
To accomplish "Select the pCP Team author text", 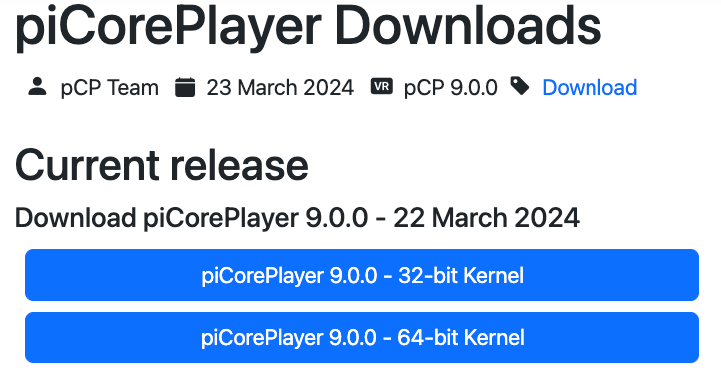I will [109, 87].
